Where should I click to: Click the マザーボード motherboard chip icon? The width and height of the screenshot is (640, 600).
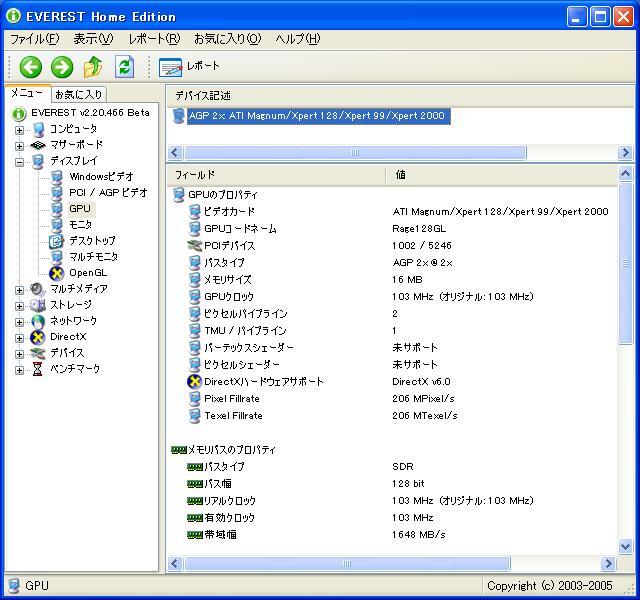click(x=38, y=145)
